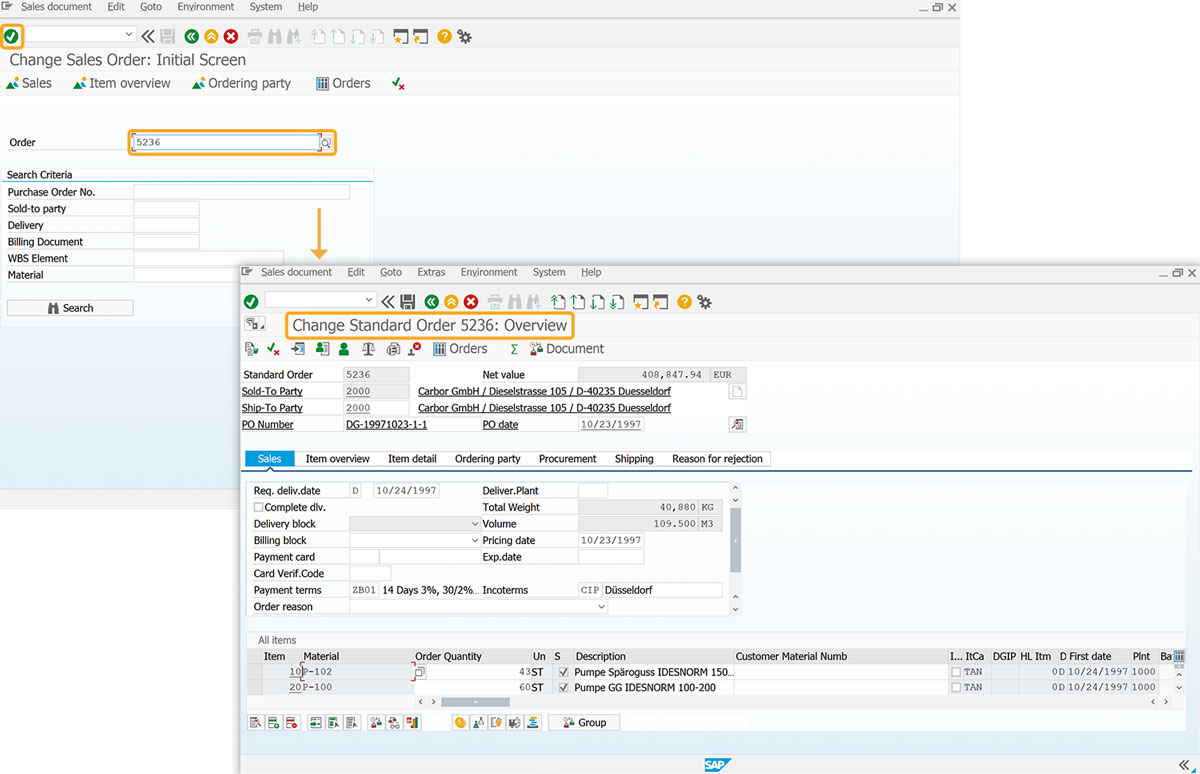The image size is (1200, 774).
Task: Click the balance scales icon in Overview toolbar
Action: coord(368,349)
